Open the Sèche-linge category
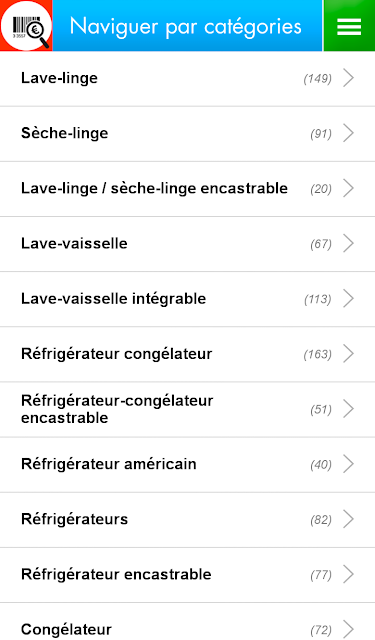The image size is (375, 640). click(187, 134)
